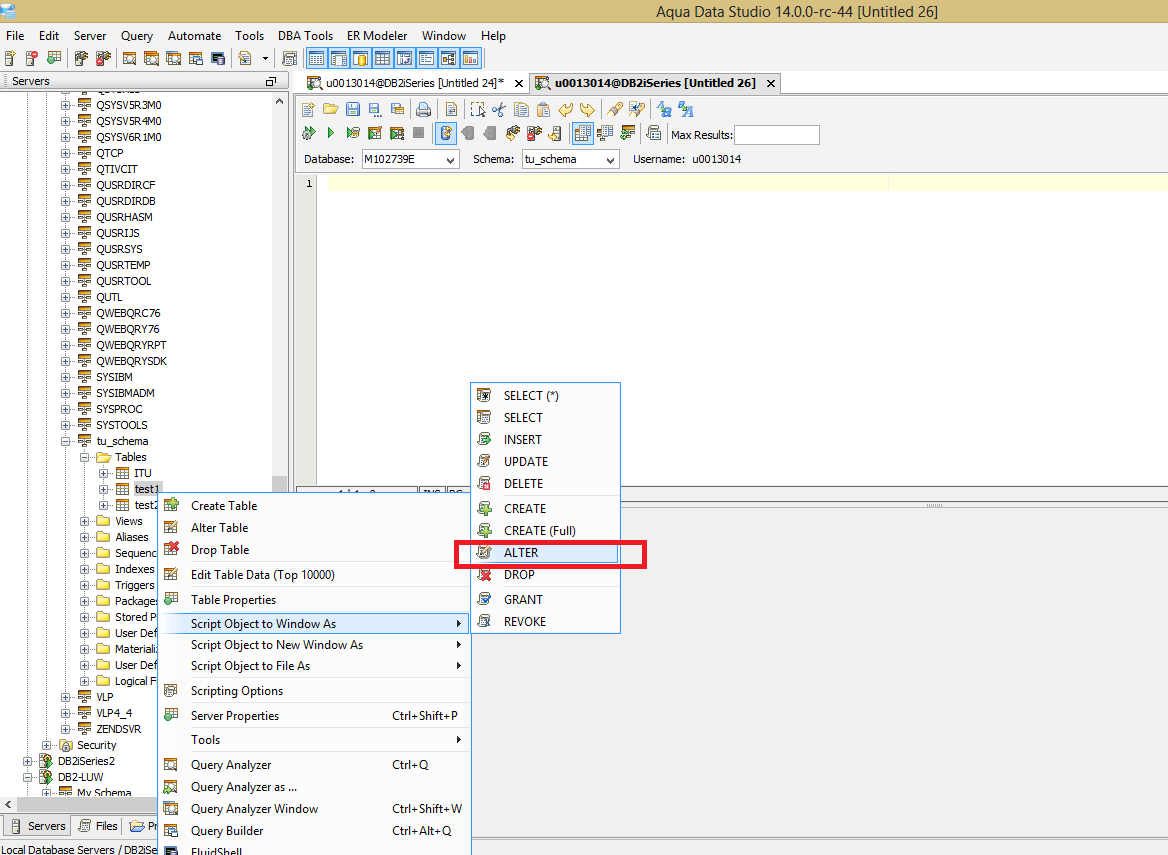This screenshot has height=855, width=1168.
Task: Click the Save floppy disk icon
Action: coord(353,110)
